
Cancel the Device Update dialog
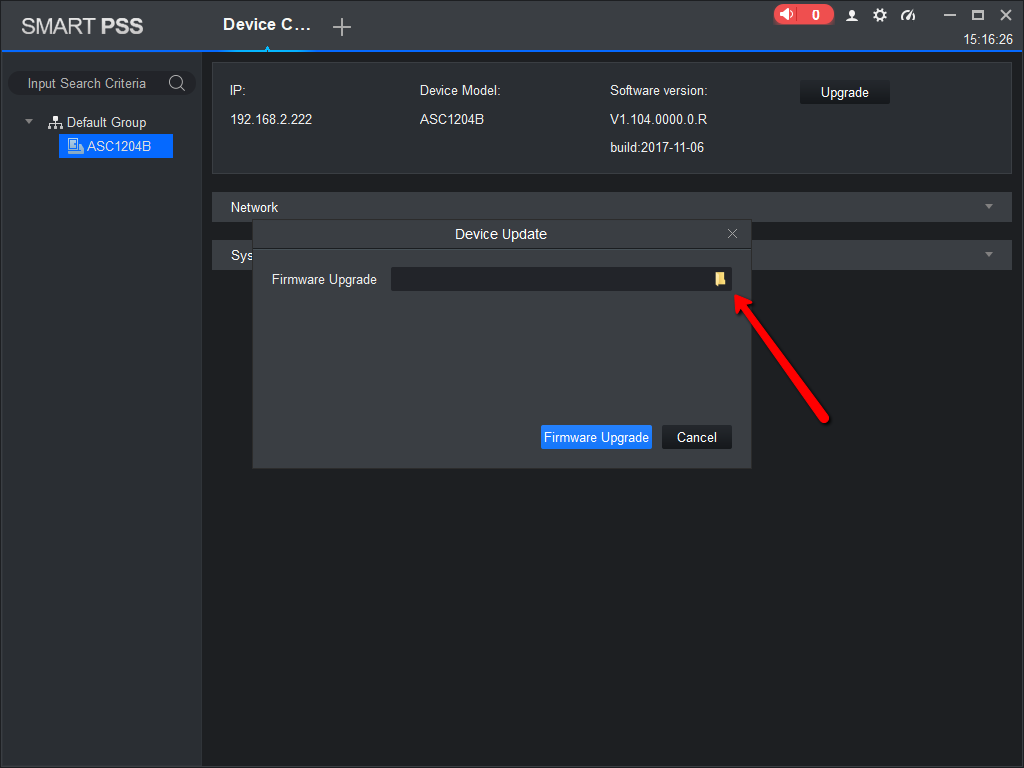[x=697, y=437]
